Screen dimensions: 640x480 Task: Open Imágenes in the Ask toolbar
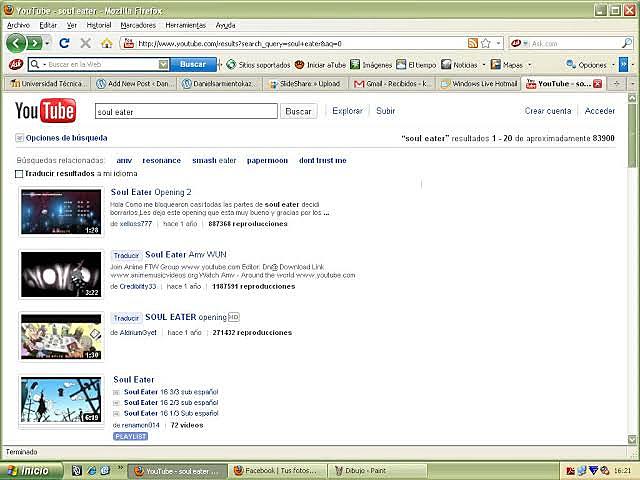pos(371,64)
